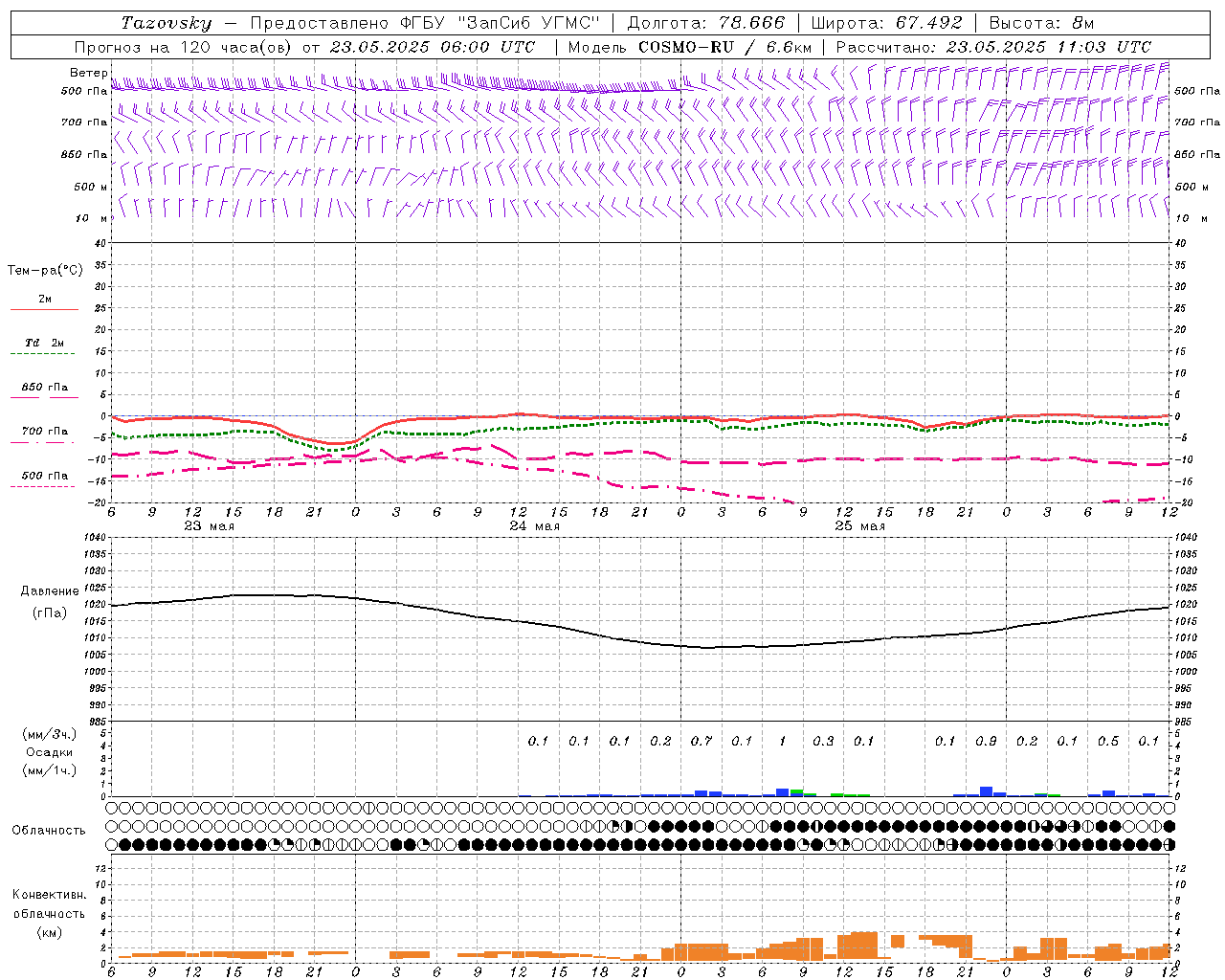
Task: Click the 0.3 precipitation value label
Action: coord(823,741)
